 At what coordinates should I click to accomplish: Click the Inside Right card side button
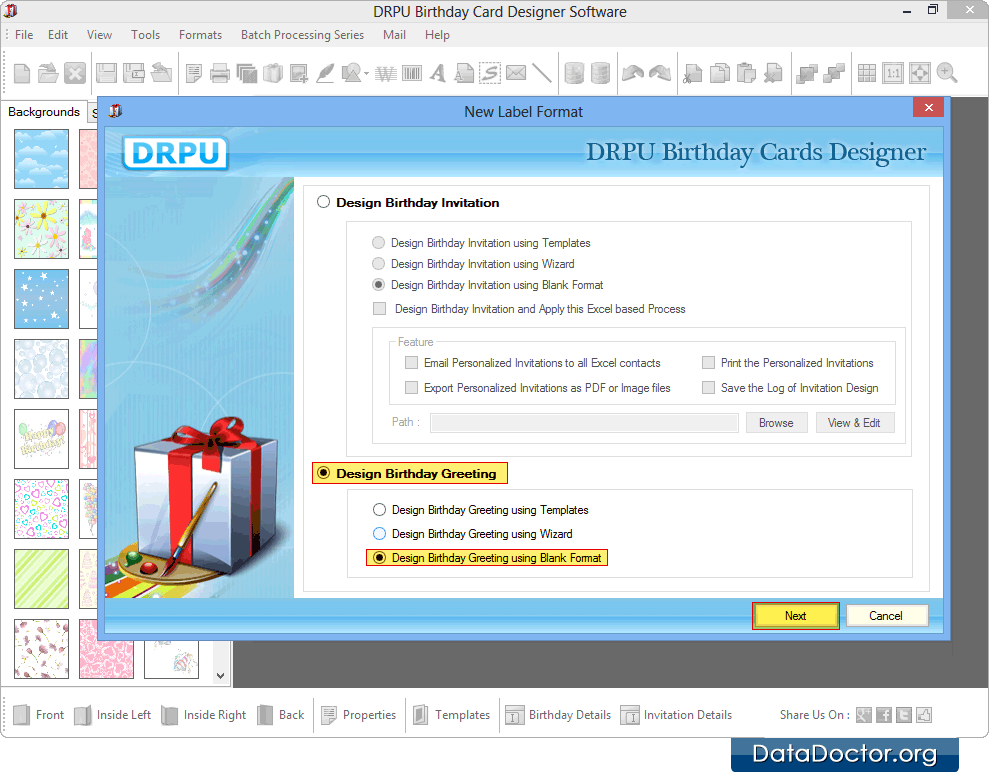point(204,715)
